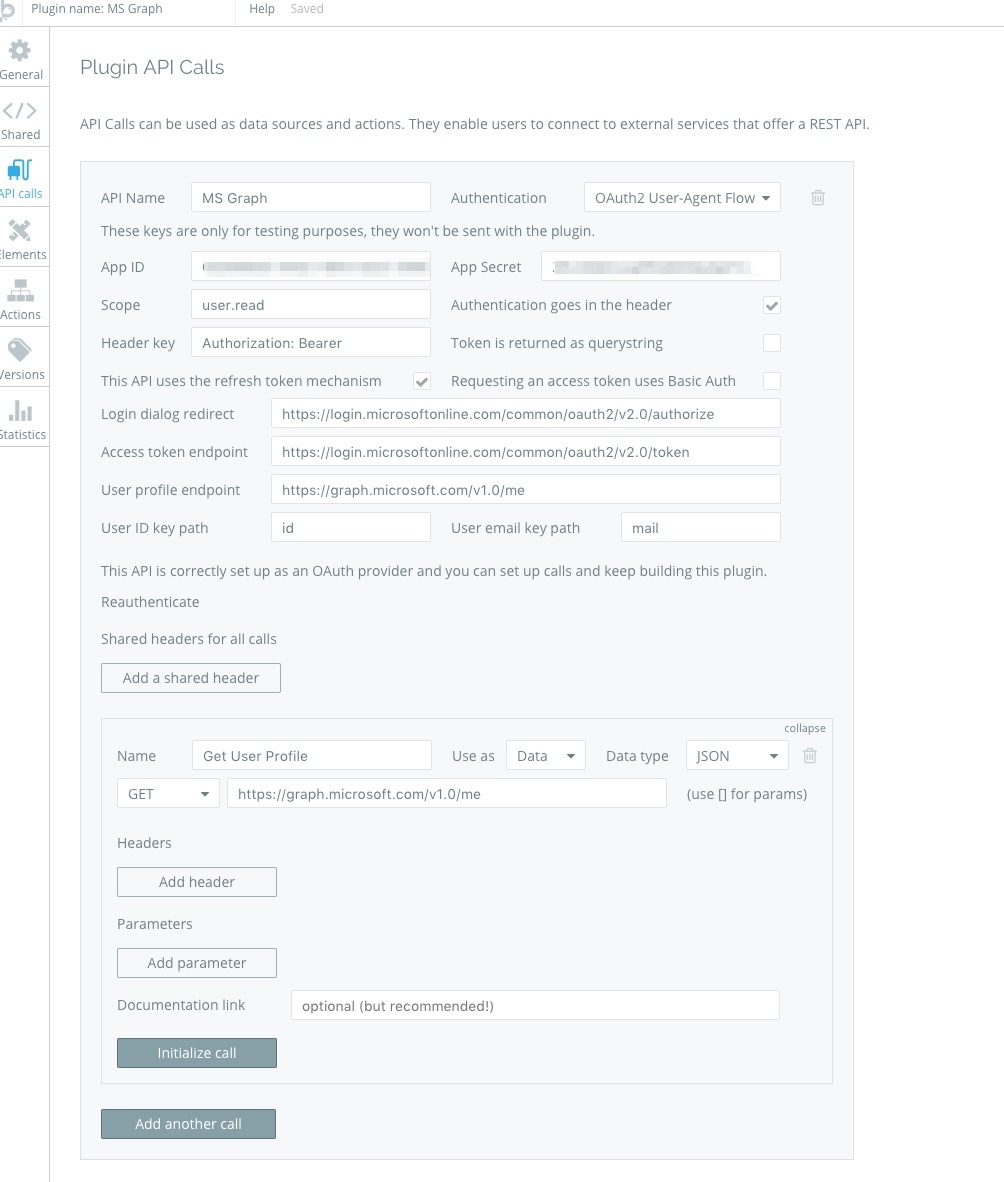Click the Add parameter button

tap(197, 963)
